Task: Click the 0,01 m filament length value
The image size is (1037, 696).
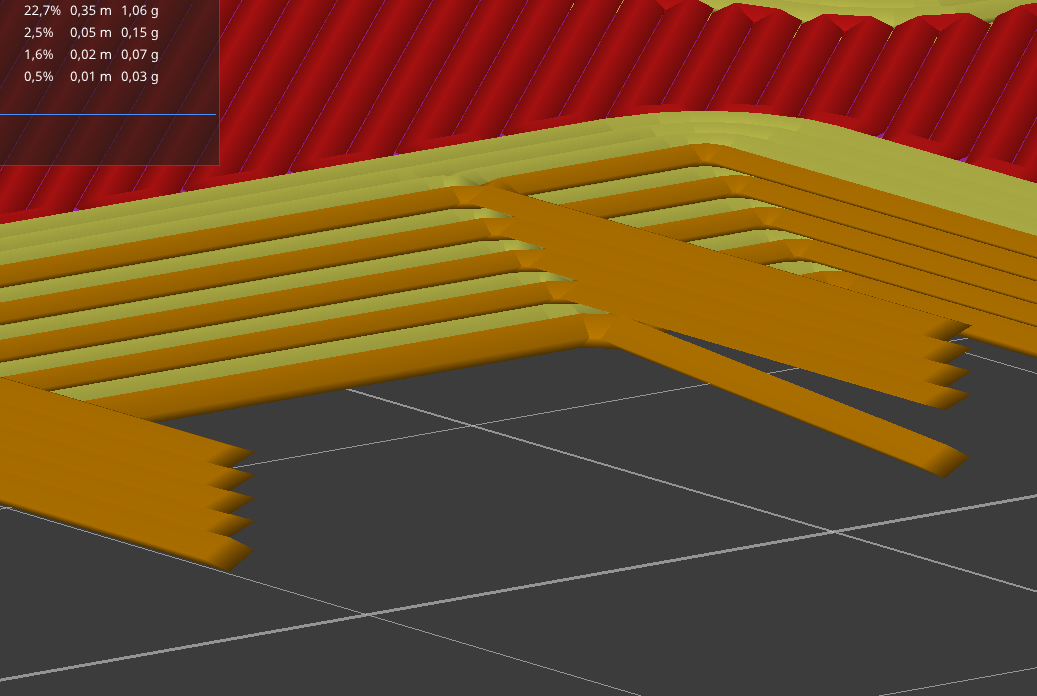Action: tap(91, 76)
